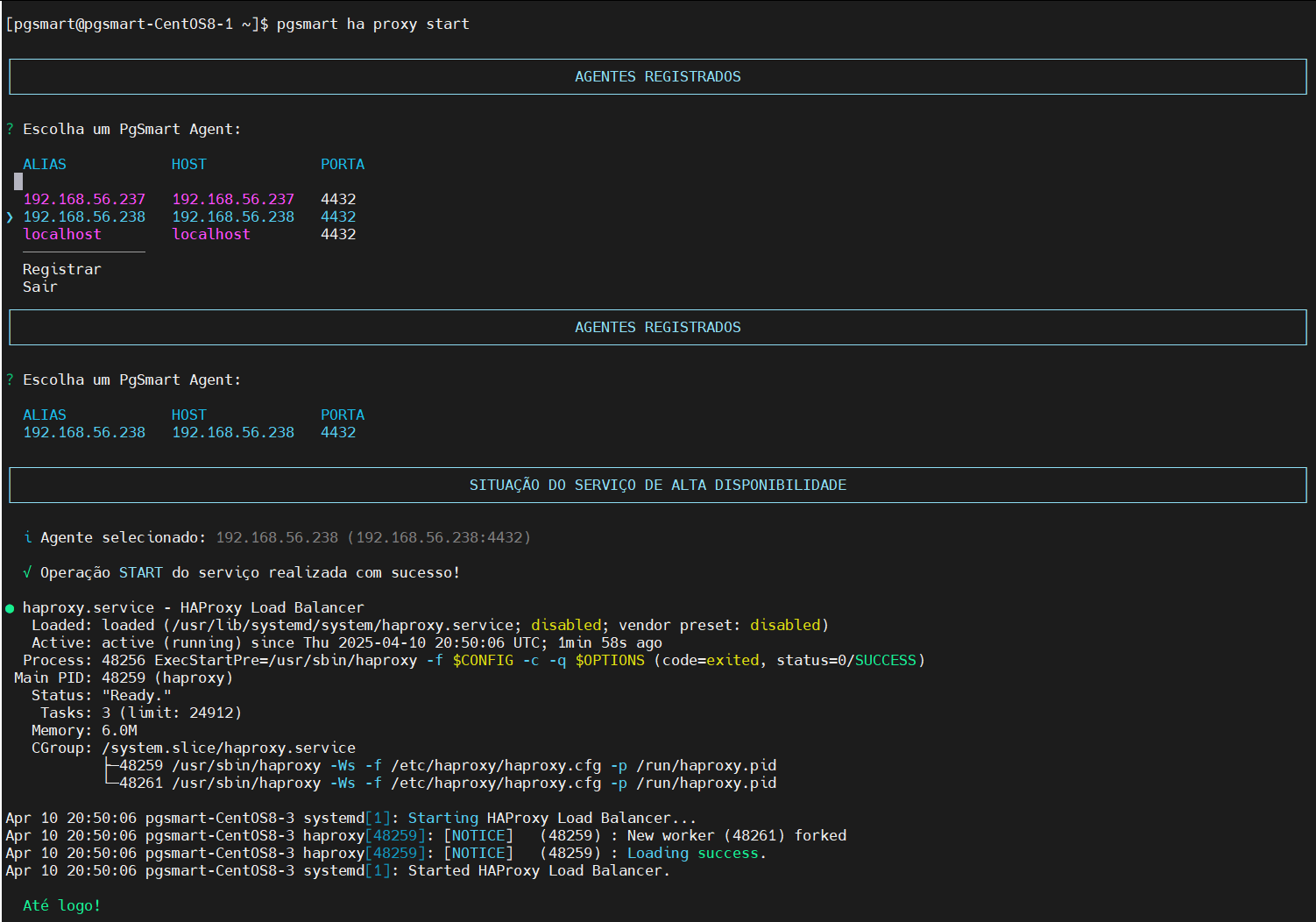Click the HOST column header in first list

pyautogui.click(x=189, y=164)
